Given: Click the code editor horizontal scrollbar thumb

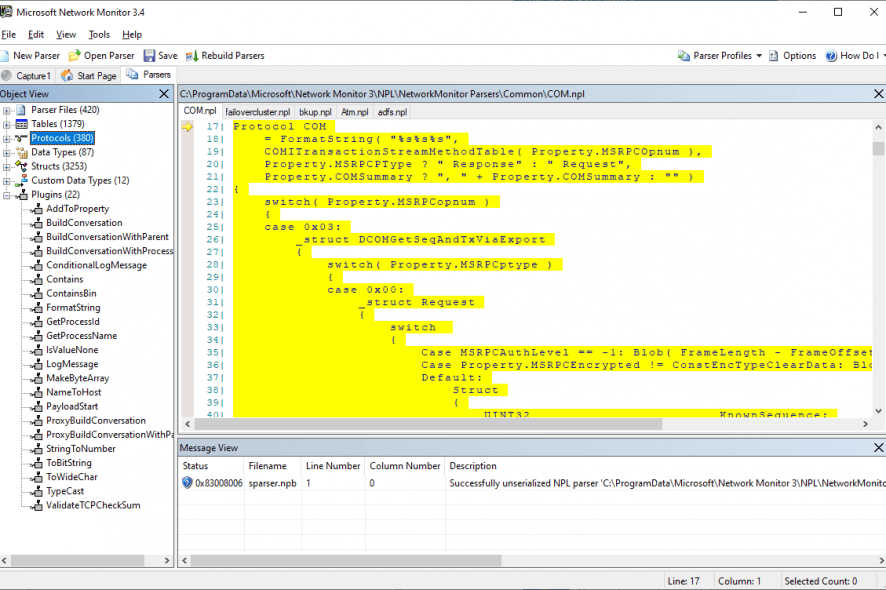Looking at the screenshot, I should point(428,424).
